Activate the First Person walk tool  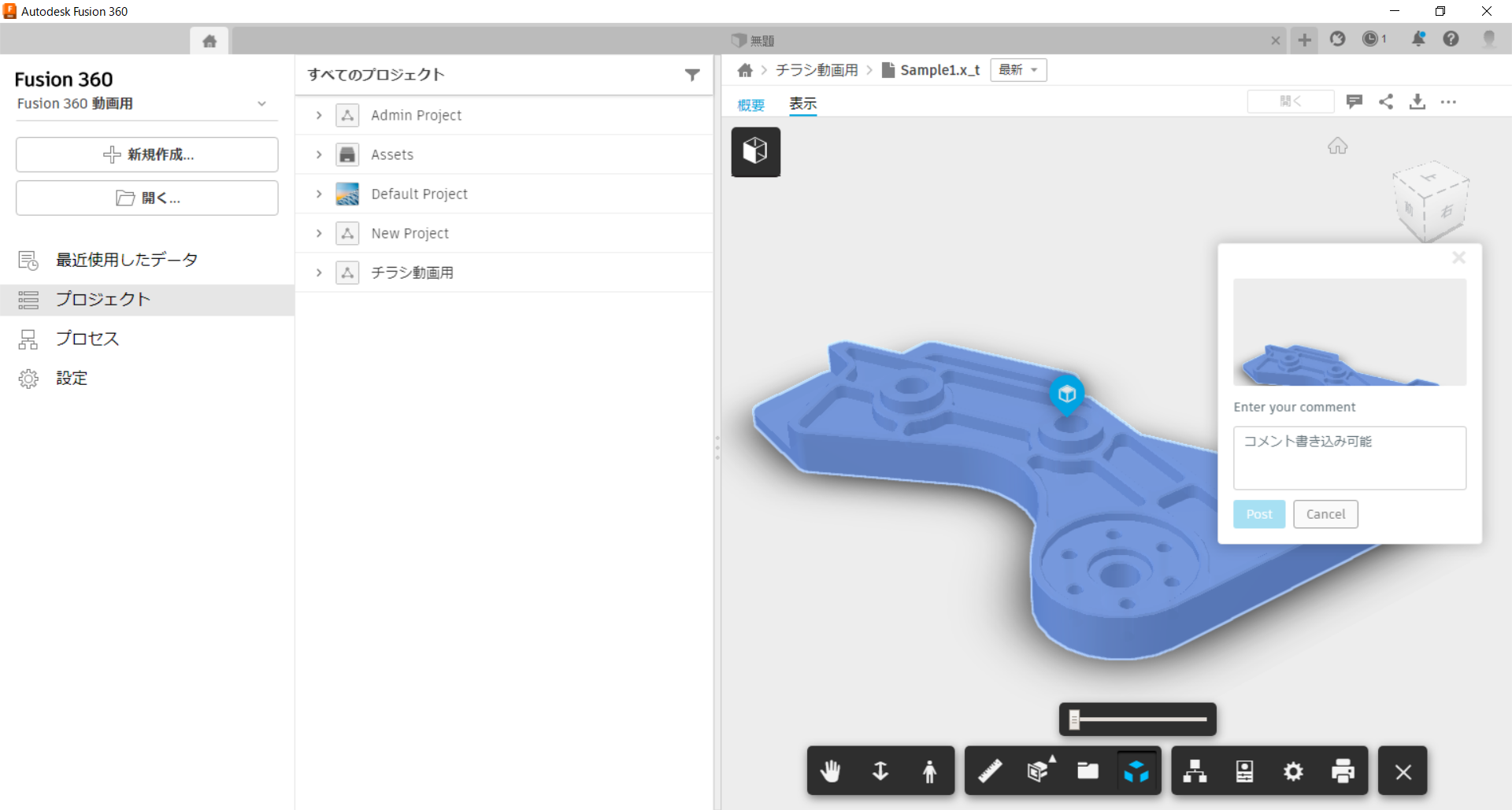point(930,771)
